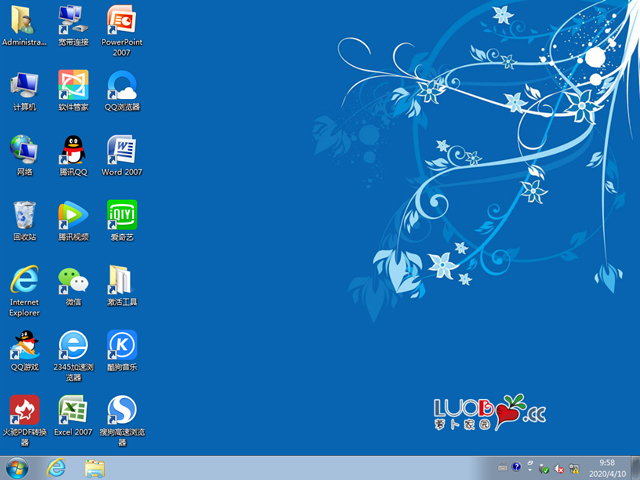640x480 pixels.
Task: Click the blue help question-mark tray icon
Action: point(516,467)
